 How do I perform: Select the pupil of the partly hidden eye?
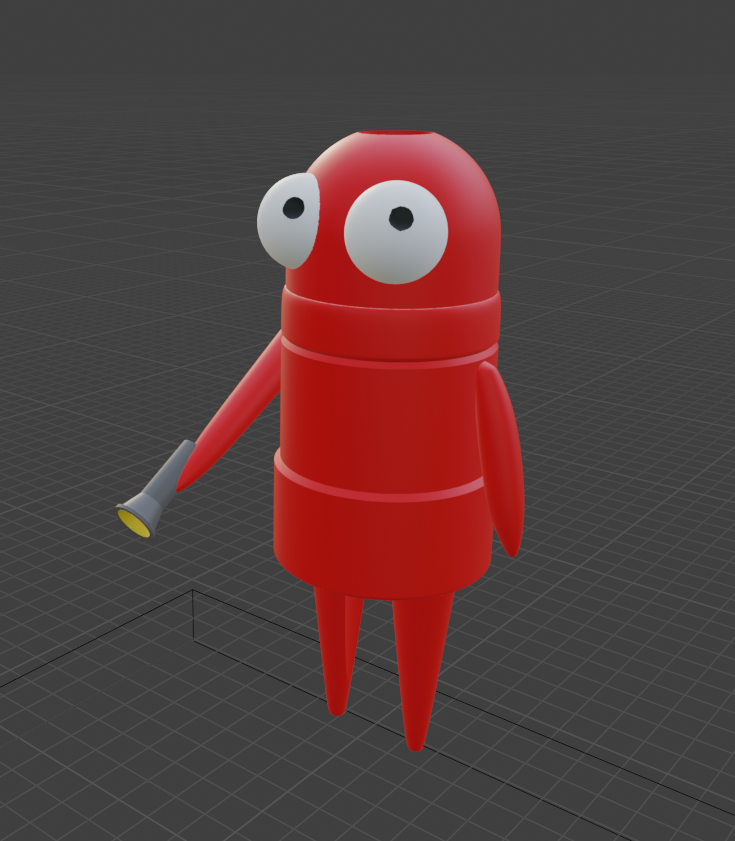[x=293, y=208]
